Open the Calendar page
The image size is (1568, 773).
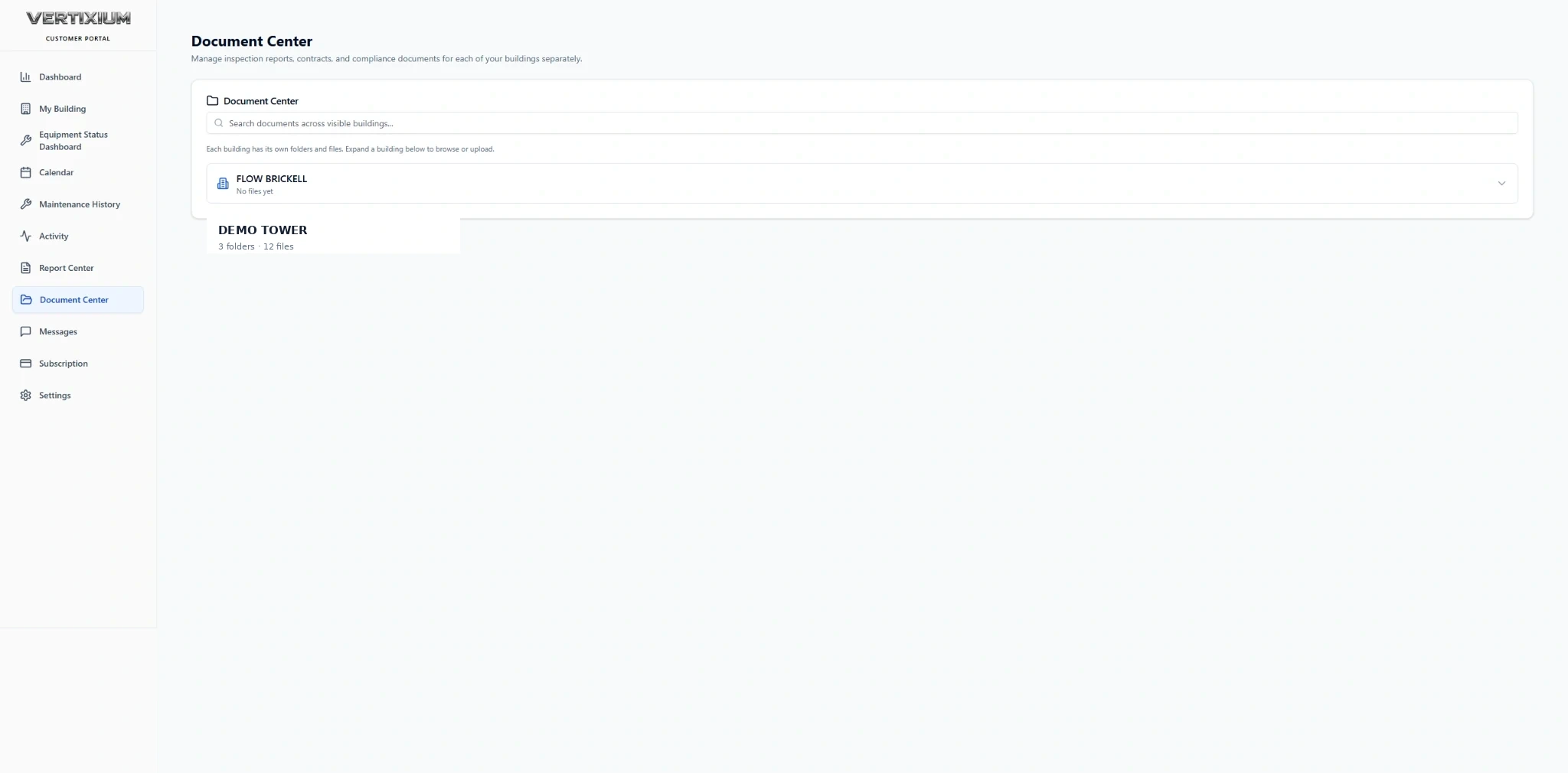click(x=78, y=172)
